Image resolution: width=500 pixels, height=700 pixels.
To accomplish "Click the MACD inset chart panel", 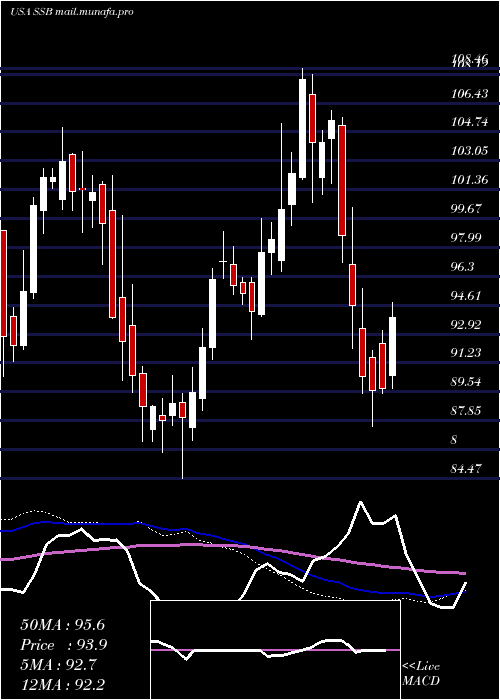I will pyautogui.click(x=275, y=650).
